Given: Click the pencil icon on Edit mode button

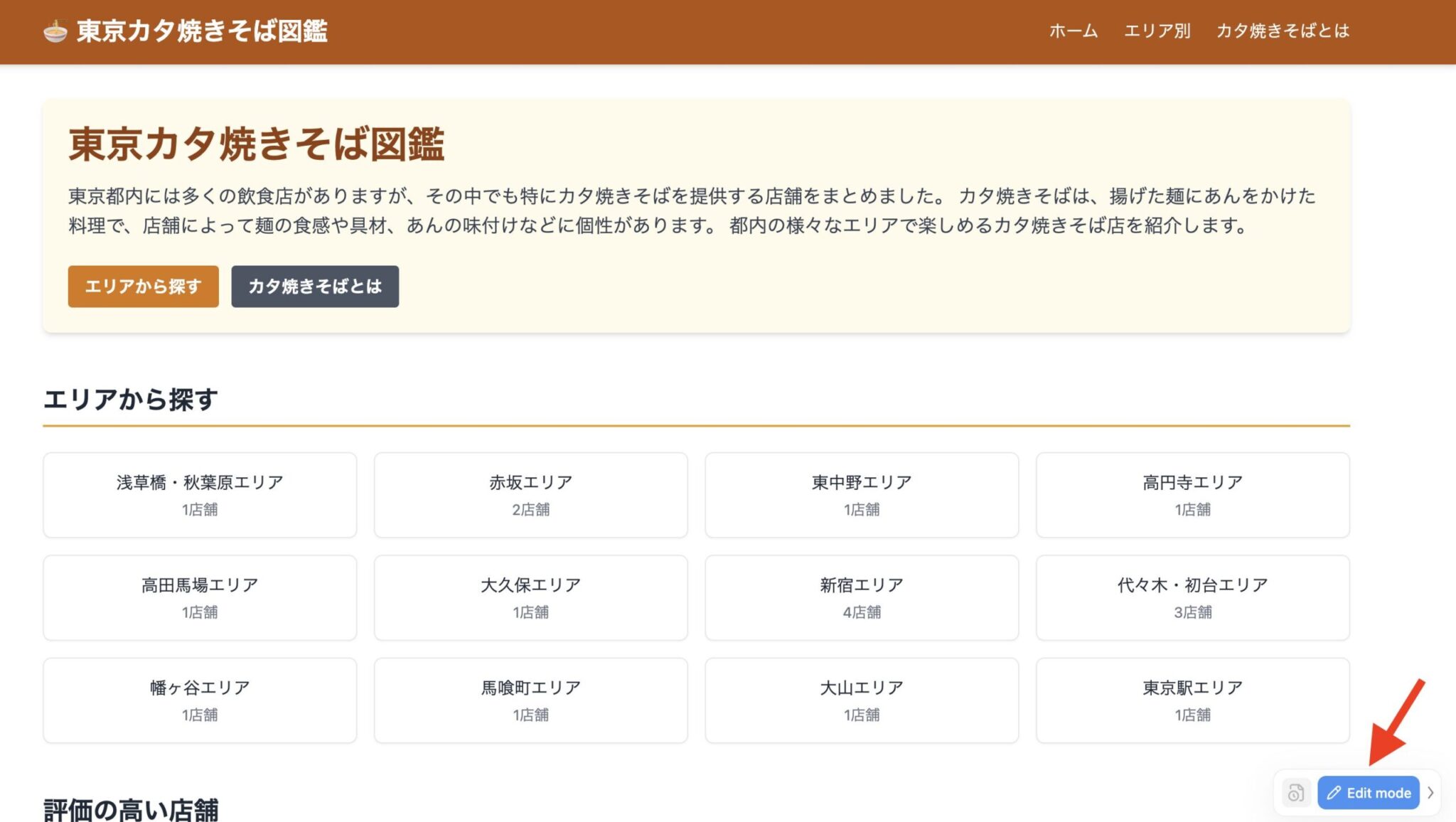Looking at the screenshot, I should tap(1335, 792).
